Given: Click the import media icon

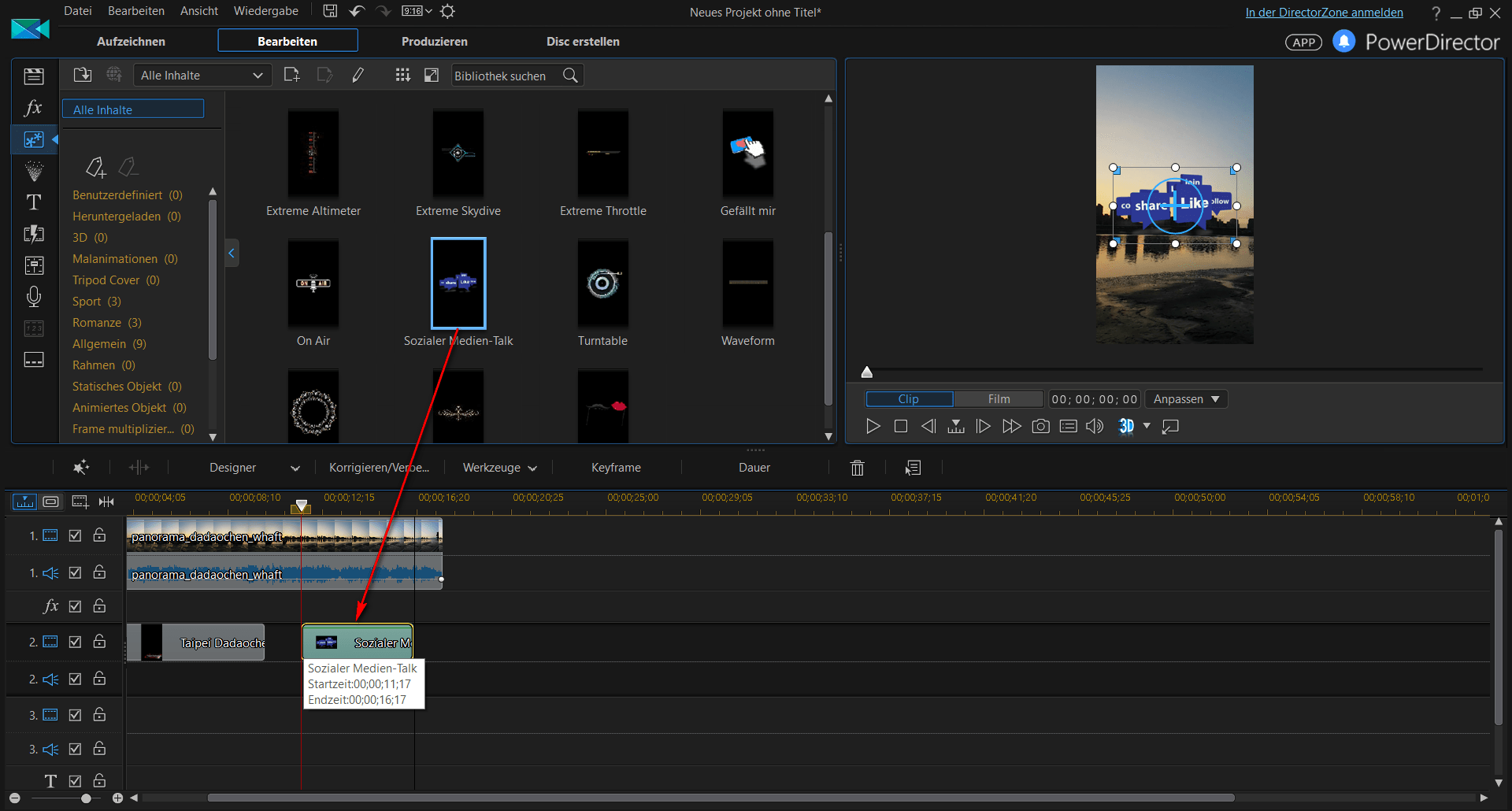Looking at the screenshot, I should pos(83,75).
